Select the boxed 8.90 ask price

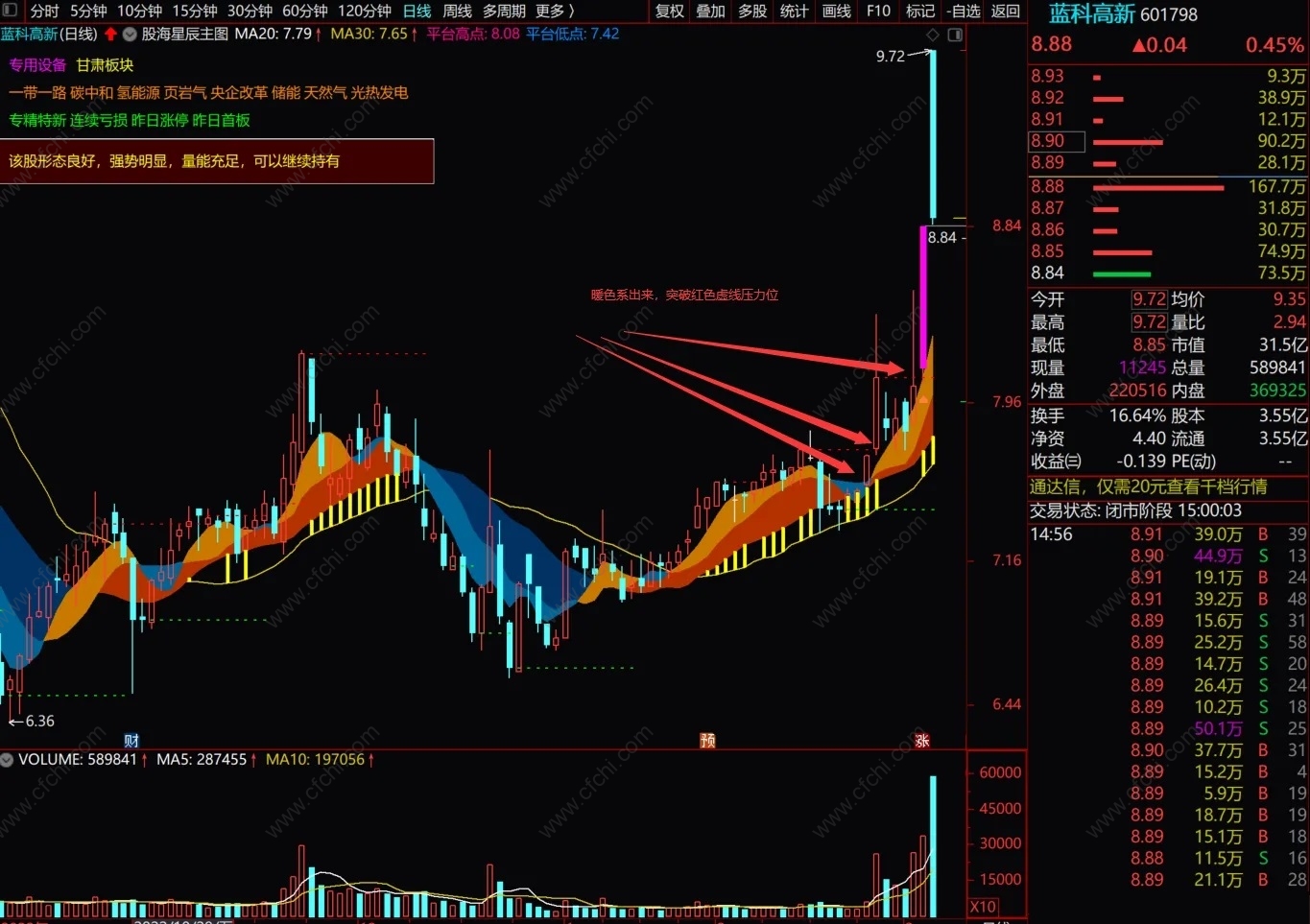[1057, 141]
